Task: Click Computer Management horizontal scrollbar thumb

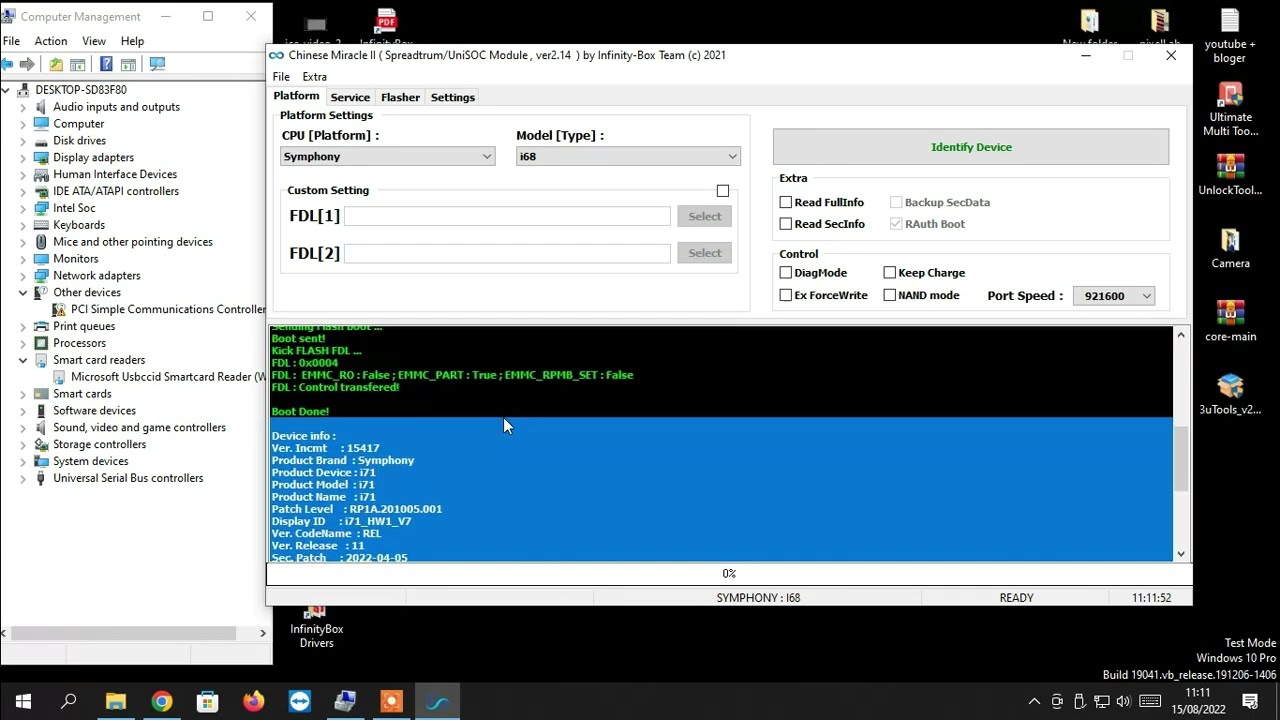Action: (124, 633)
